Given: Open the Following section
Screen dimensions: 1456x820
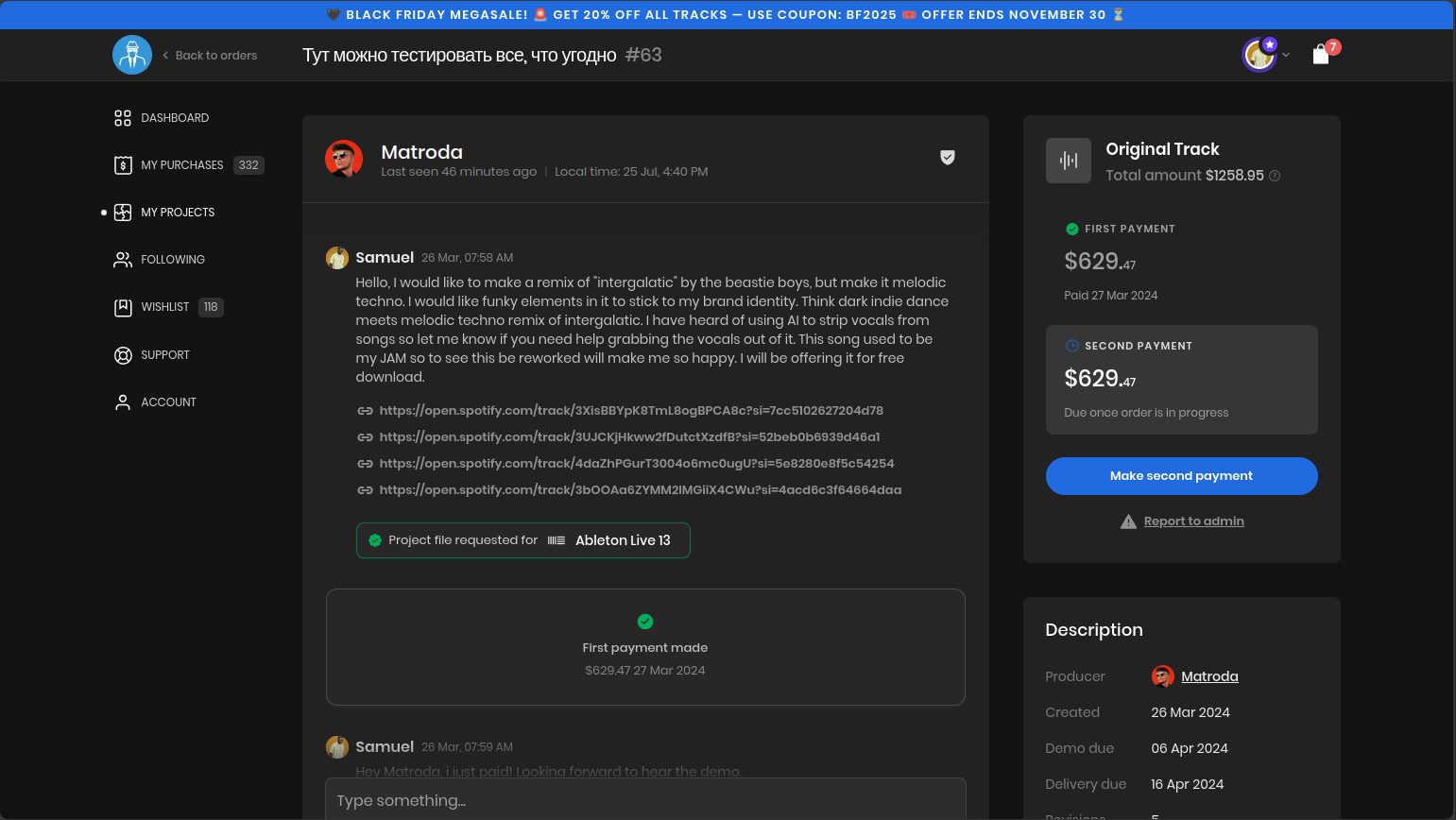Looking at the screenshot, I should point(172,260).
